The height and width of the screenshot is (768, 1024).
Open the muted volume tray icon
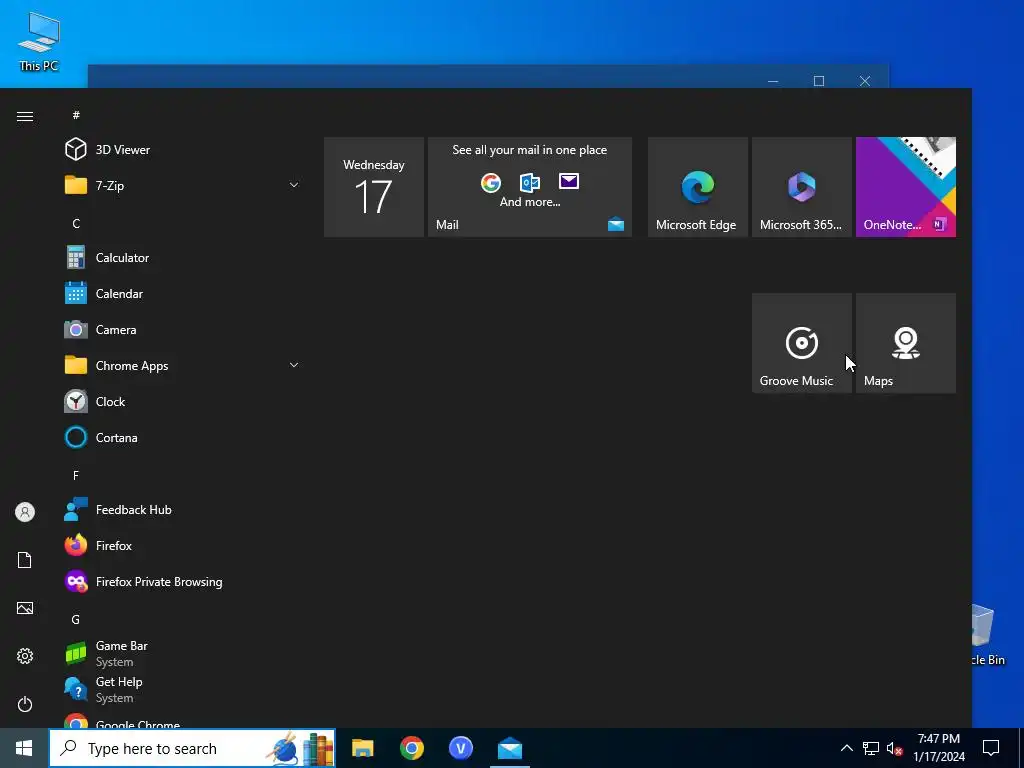(895, 748)
